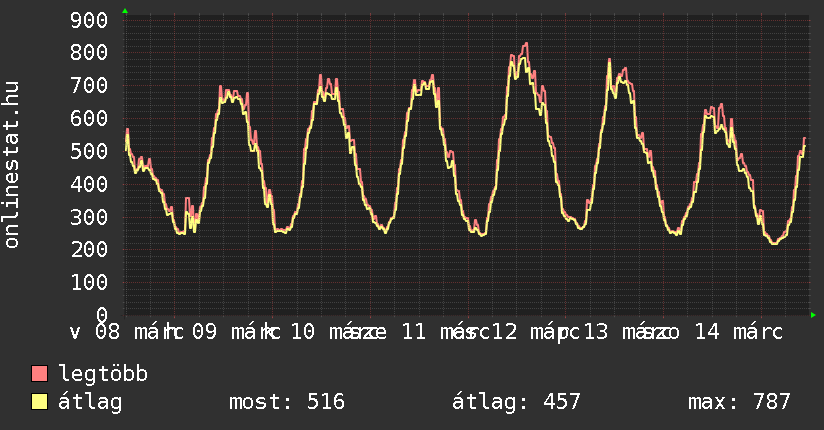Select the 'átlag' legend label text
The width and height of the screenshot is (824, 430).
point(90,402)
